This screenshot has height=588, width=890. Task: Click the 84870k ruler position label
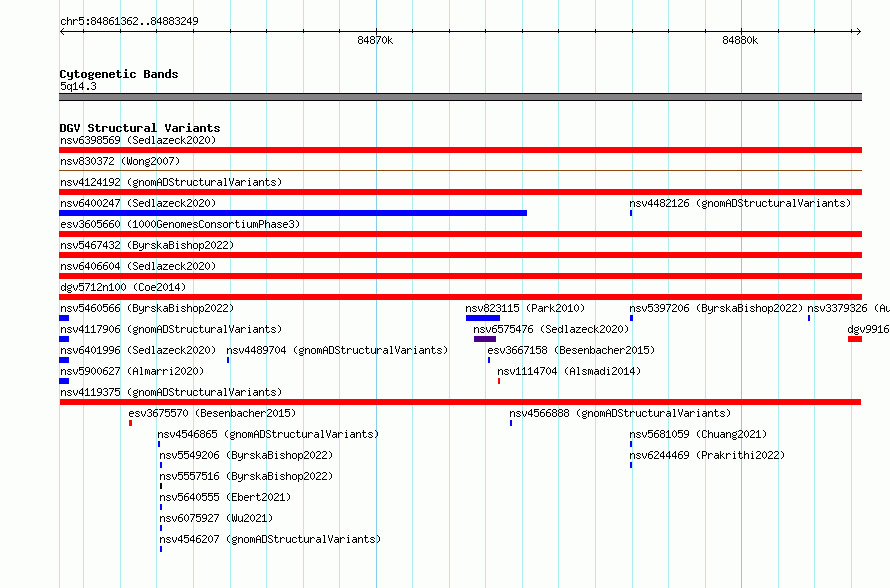[375, 40]
